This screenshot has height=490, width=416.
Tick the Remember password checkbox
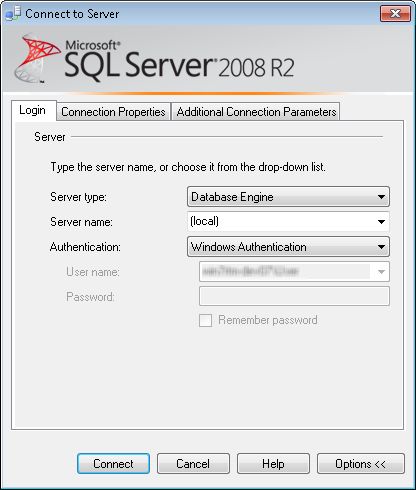[205, 320]
